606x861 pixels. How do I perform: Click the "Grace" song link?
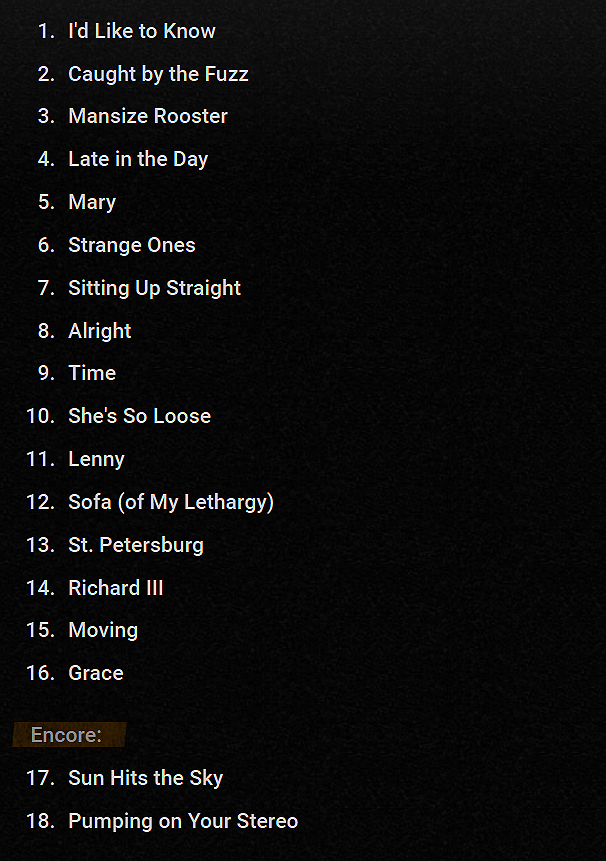96,673
